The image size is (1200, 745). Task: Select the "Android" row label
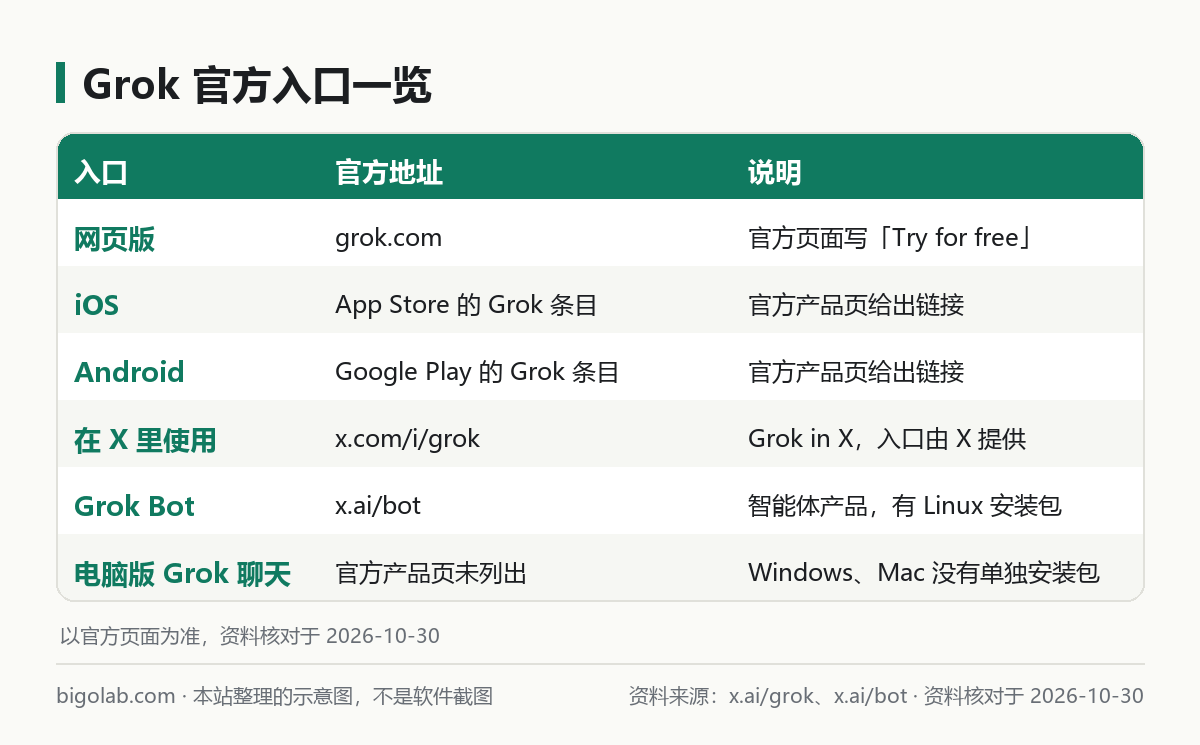coord(129,372)
